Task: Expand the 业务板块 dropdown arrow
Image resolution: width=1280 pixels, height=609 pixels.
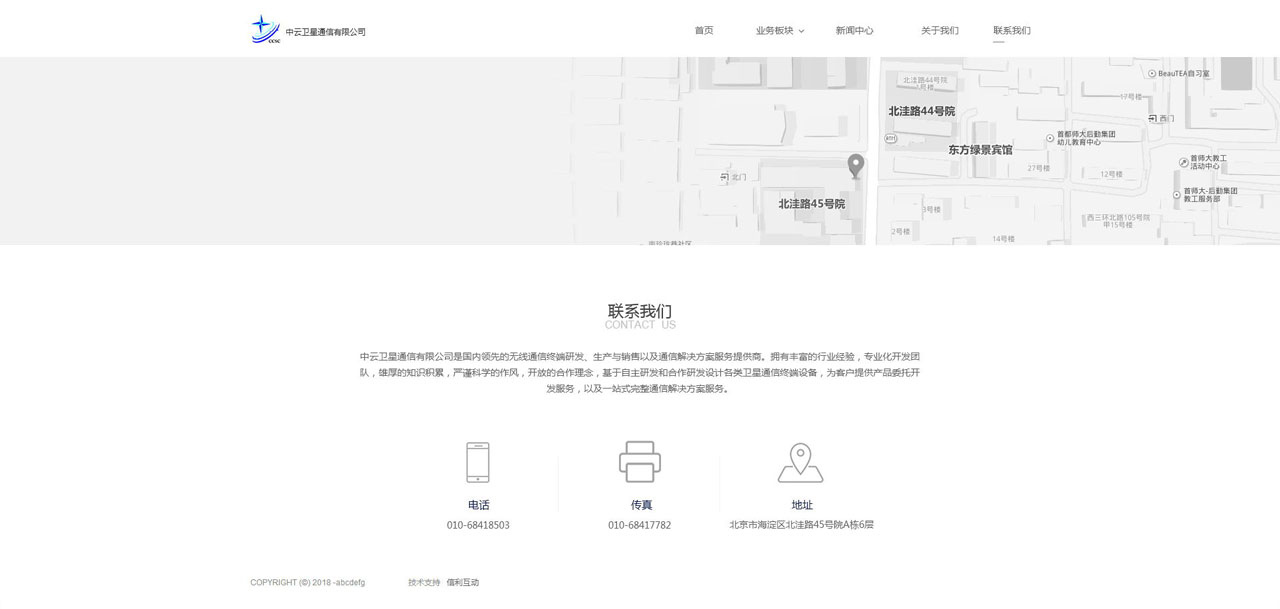Action: (x=801, y=32)
